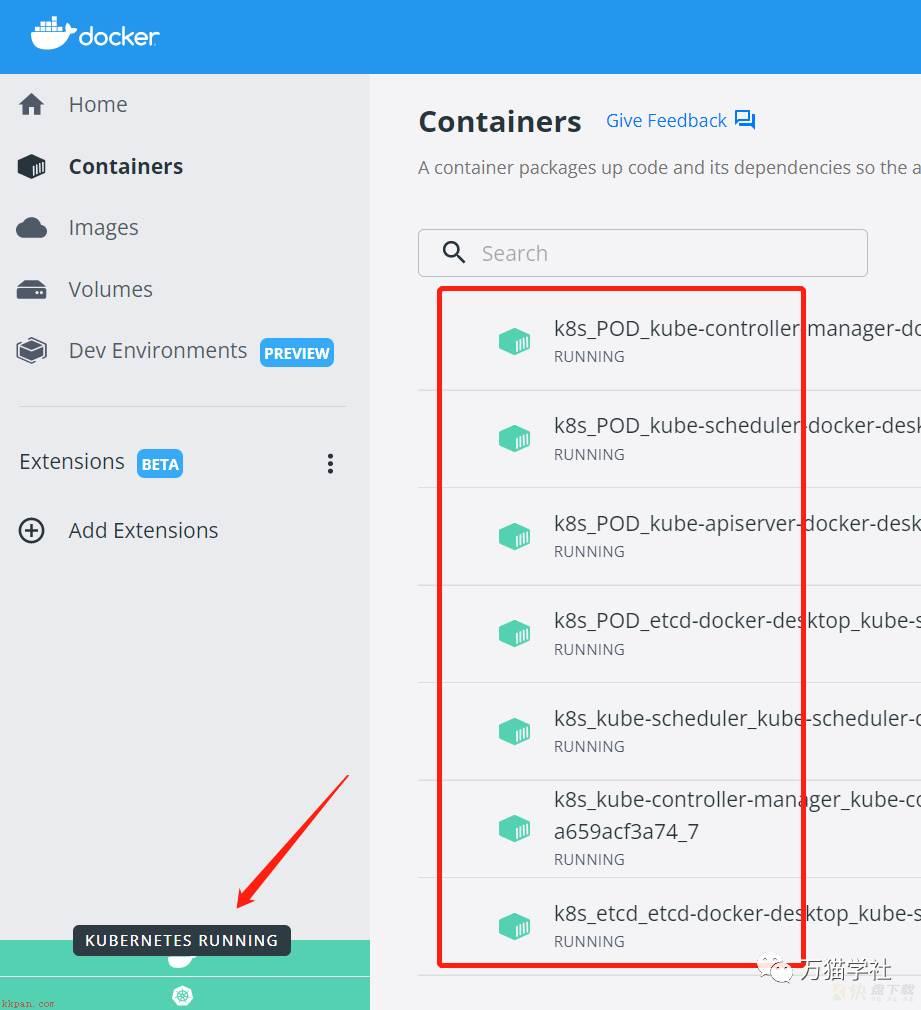Select k8s_POD_kube-controller-manager container name
Viewport: 921px width, 1010px height.
737,329
